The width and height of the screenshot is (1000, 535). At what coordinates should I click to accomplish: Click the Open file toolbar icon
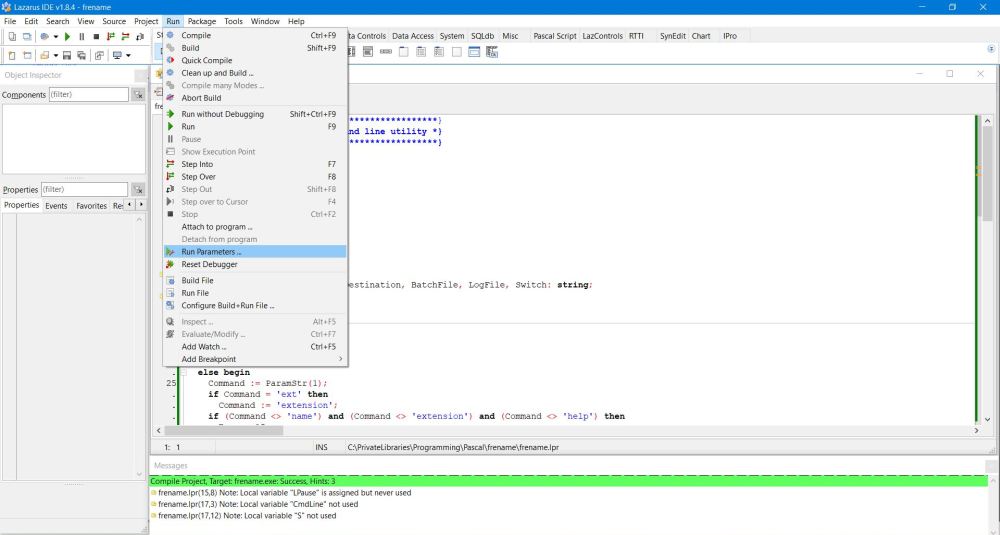pos(45,55)
